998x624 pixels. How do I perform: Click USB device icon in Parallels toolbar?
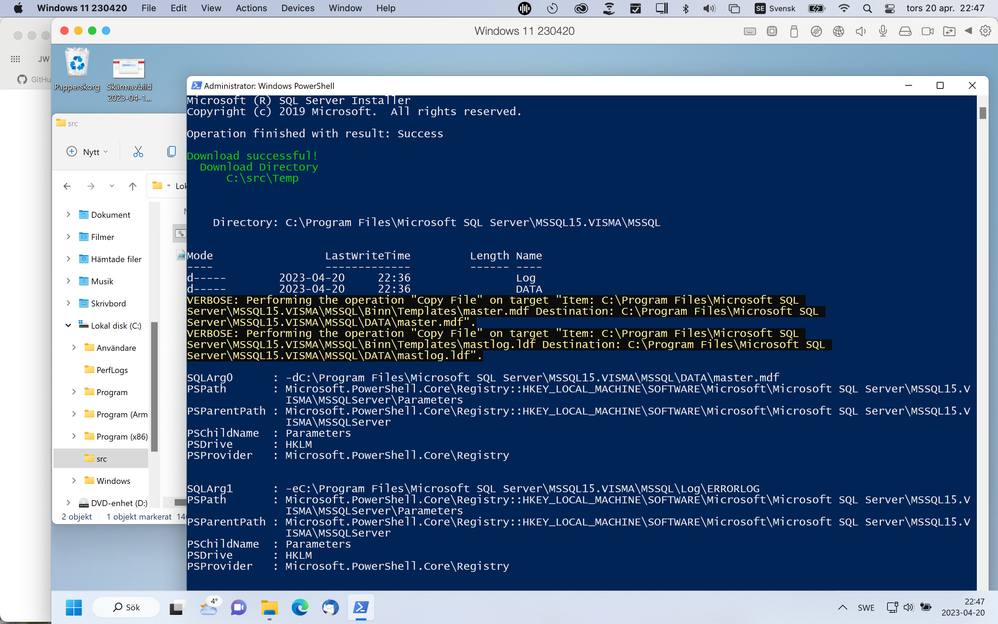point(794,31)
